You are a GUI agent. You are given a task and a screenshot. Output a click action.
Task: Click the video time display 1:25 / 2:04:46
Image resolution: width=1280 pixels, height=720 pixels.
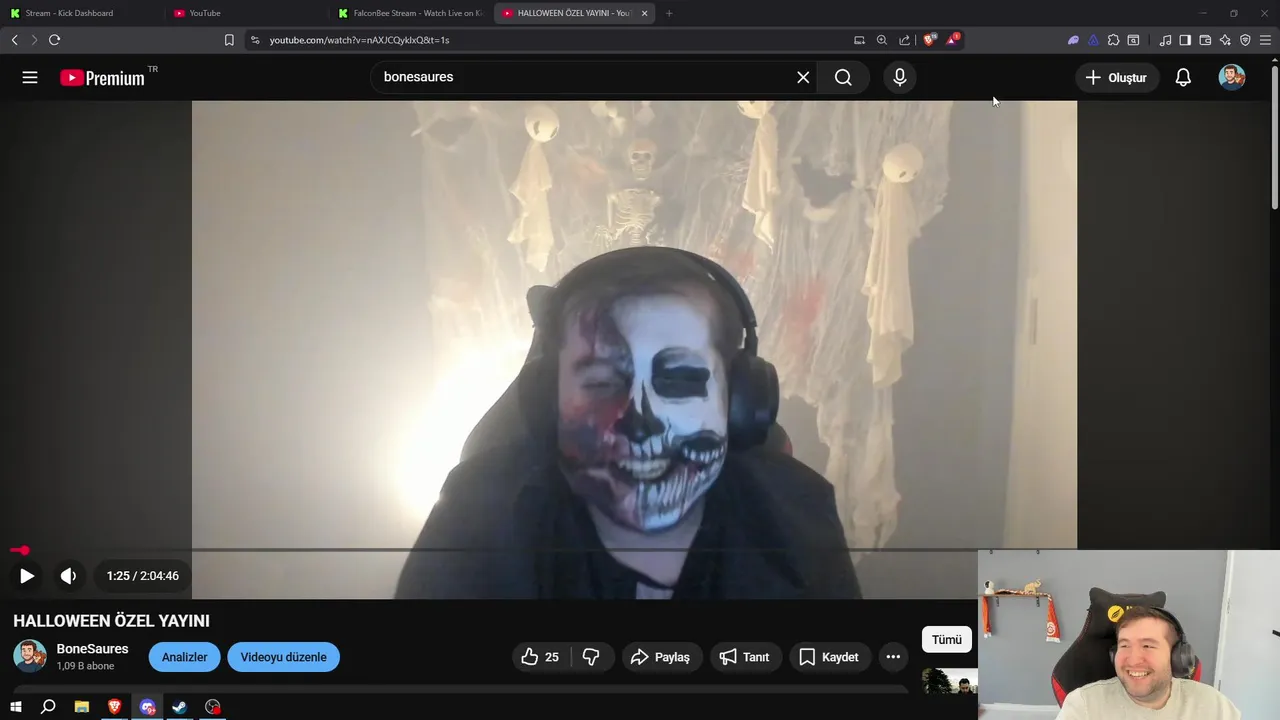[143, 576]
